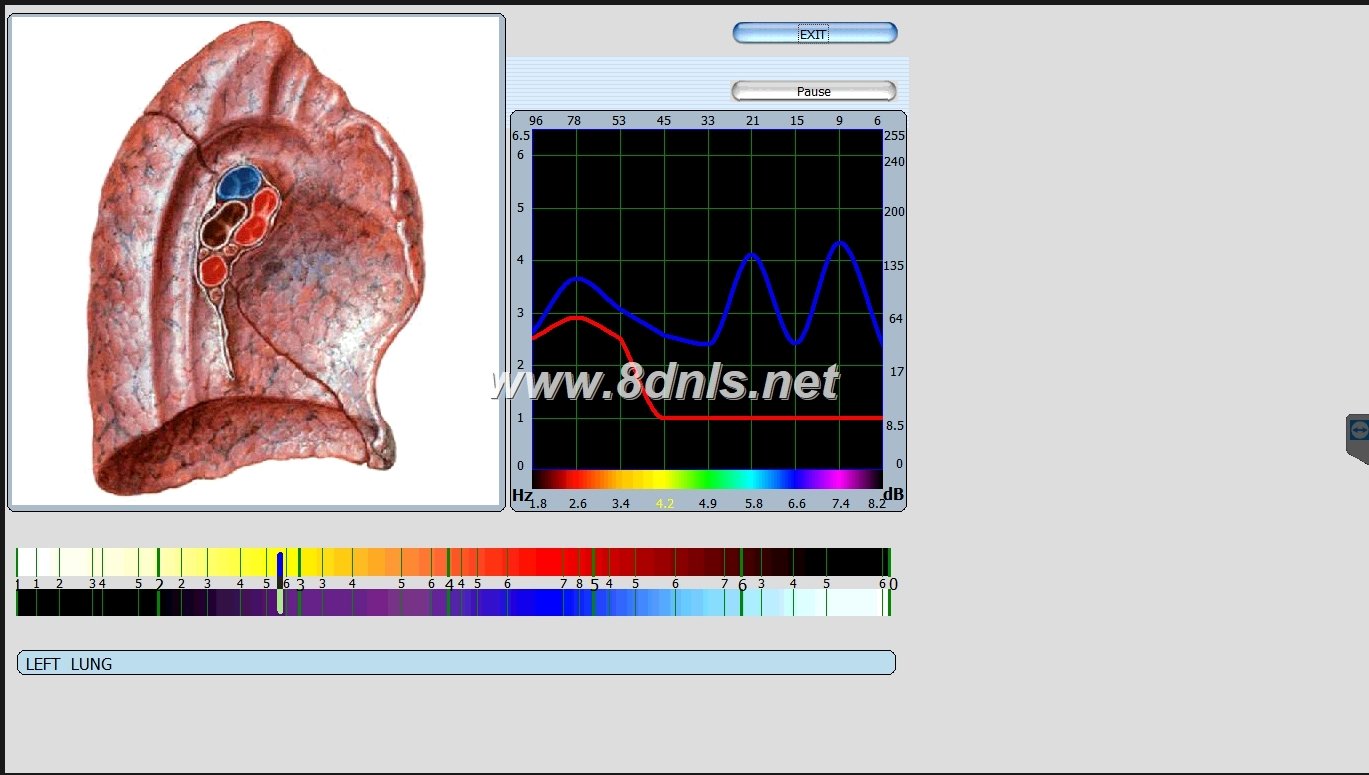Click the Hz axis label on the graph
The width and height of the screenshot is (1369, 775).
click(519, 494)
